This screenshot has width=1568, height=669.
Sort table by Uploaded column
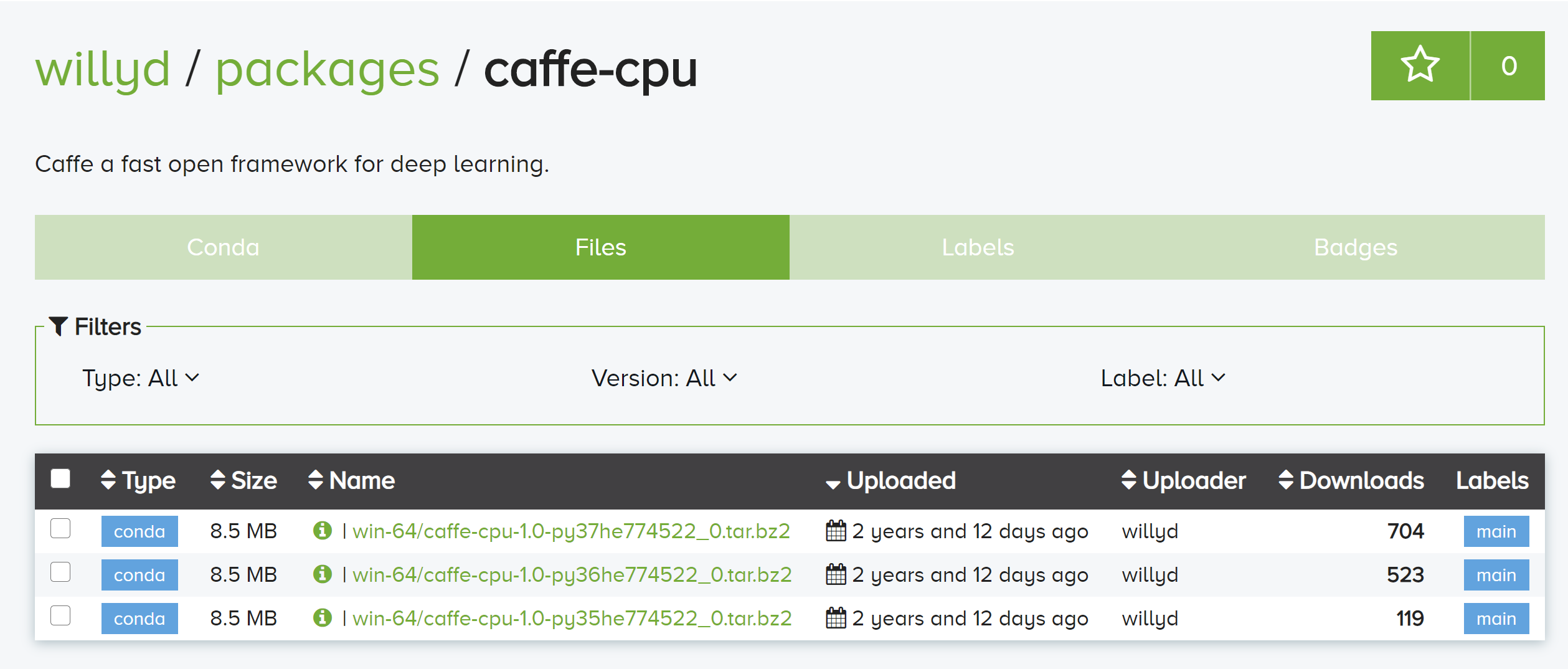(890, 480)
